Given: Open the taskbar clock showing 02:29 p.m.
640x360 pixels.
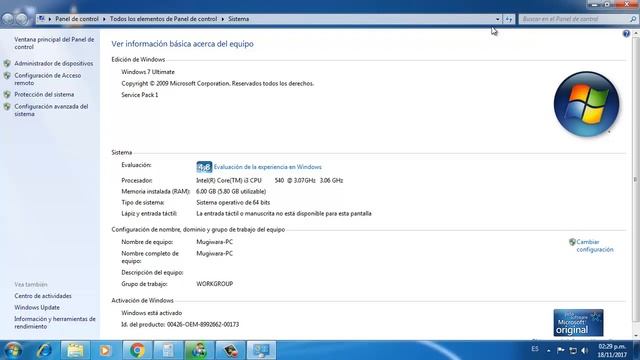Looking at the screenshot, I should coord(612,351).
